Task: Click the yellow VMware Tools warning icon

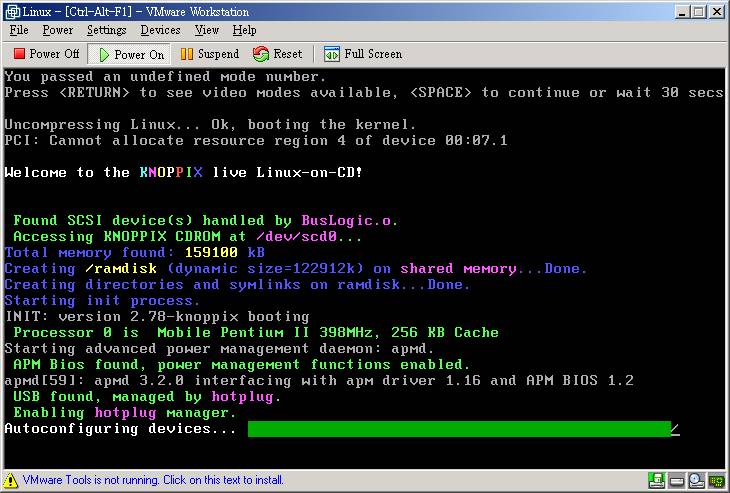Action: pyautogui.click(x=10, y=480)
